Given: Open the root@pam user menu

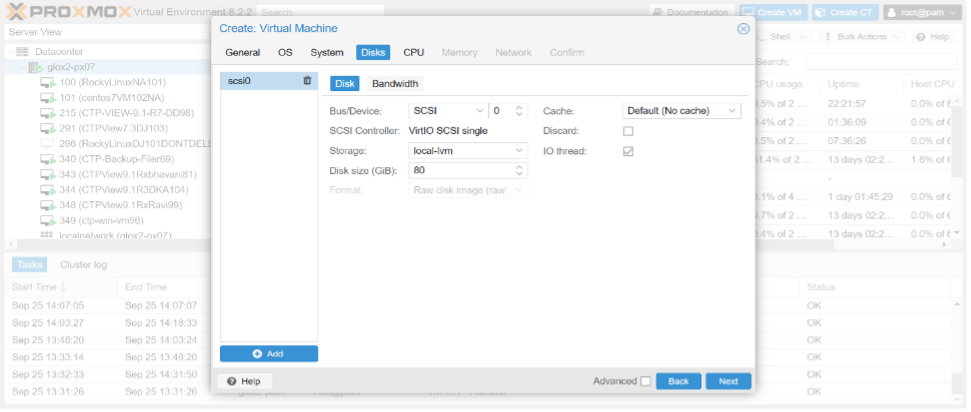Looking at the screenshot, I should pos(923,12).
